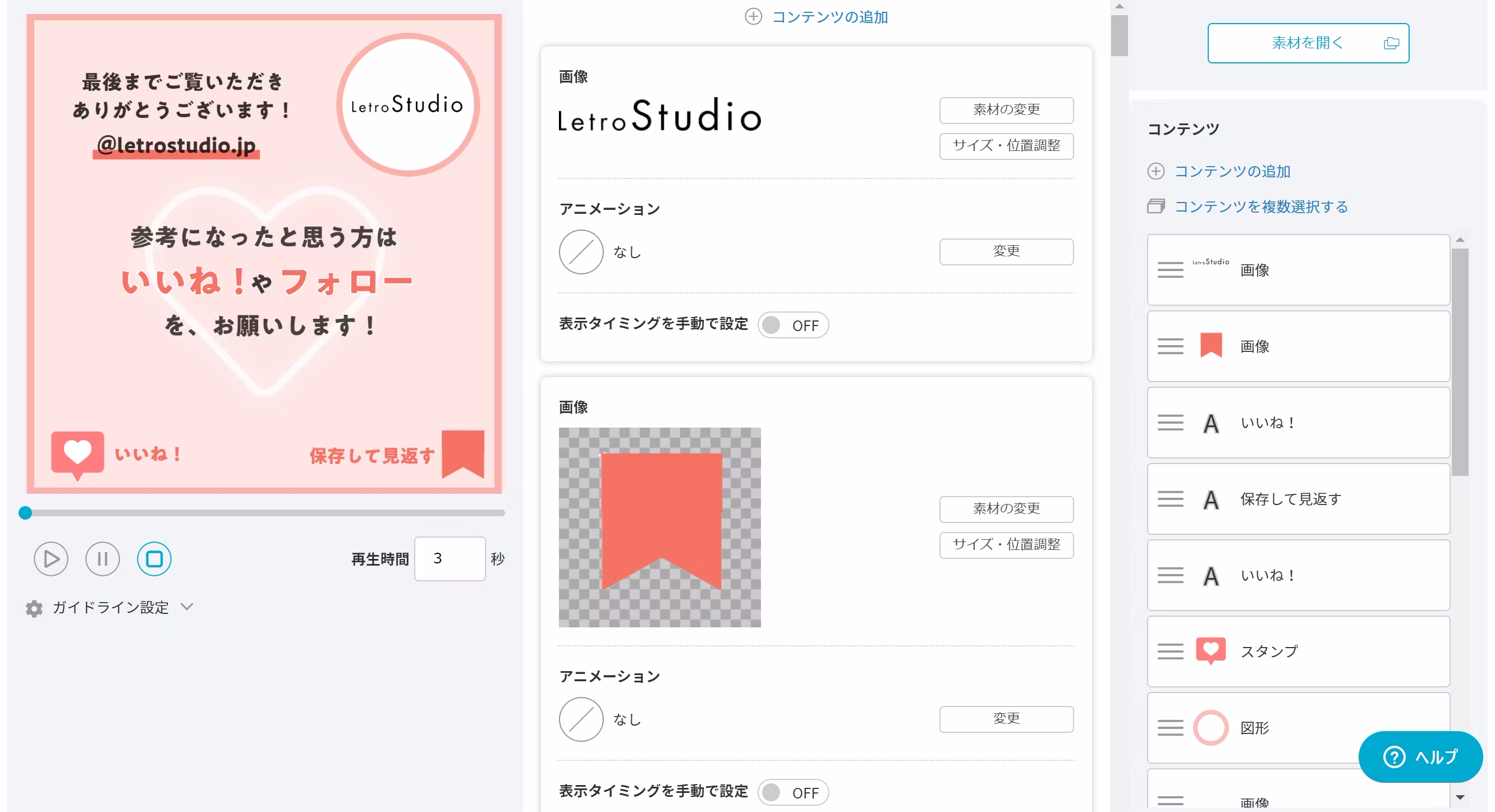Click the LetroStudio circle logo in the preview

(x=408, y=105)
